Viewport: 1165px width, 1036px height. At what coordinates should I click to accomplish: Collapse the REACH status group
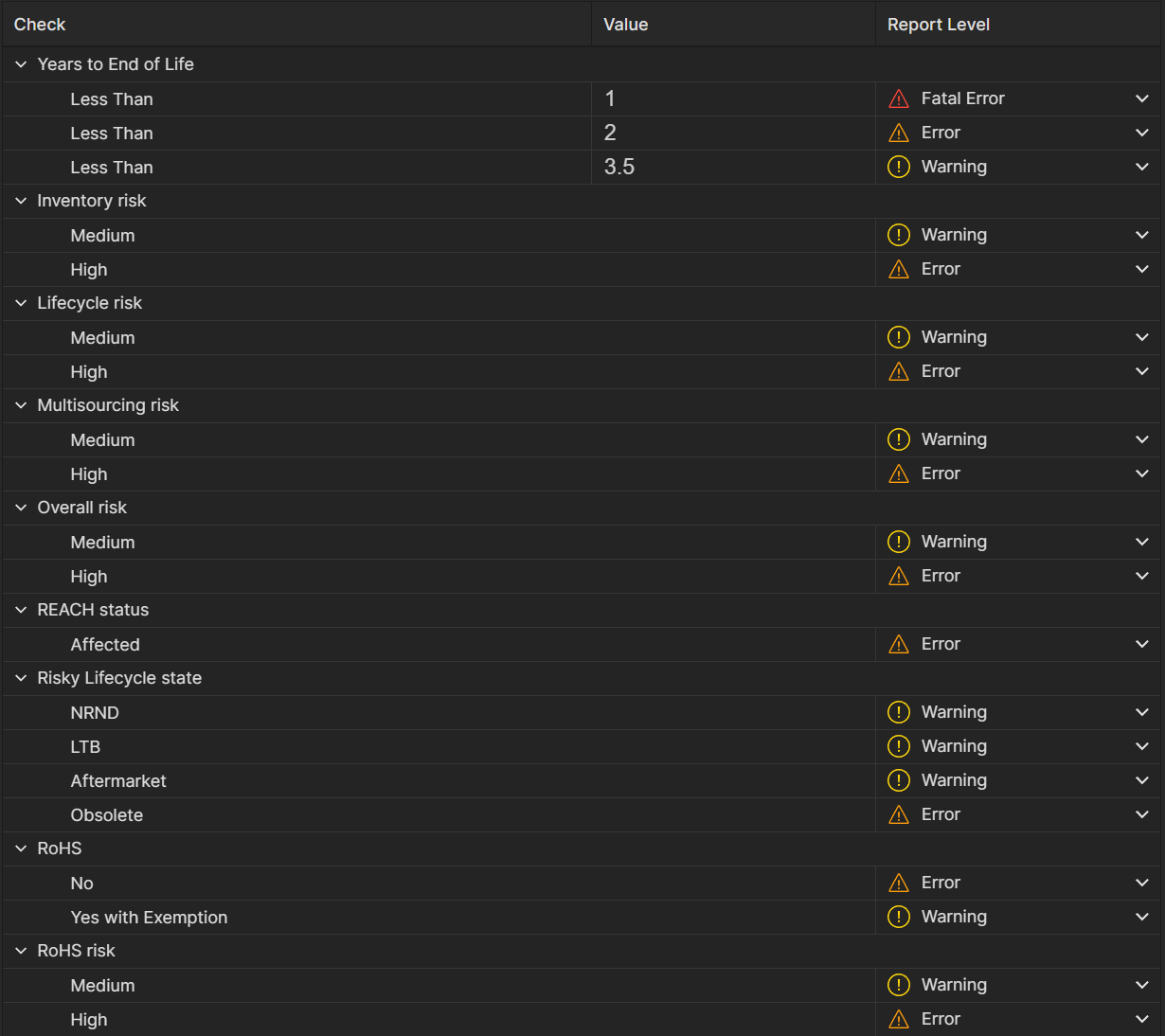tap(21, 610)
